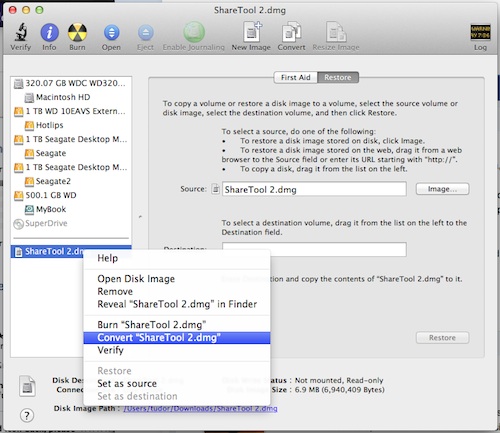Click the Image... button
The image size is (500, 433).
click(442, 189)
